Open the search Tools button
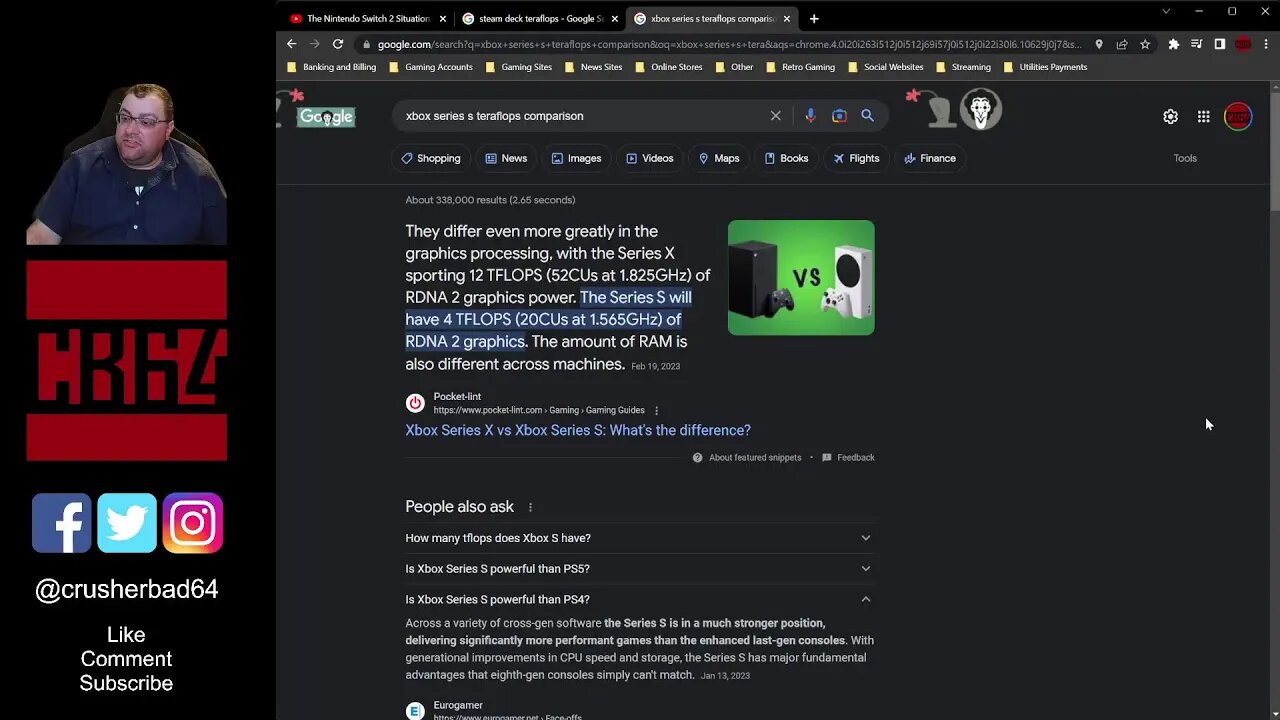Viewport: 1280px width, 720px height. [1185, 158]
